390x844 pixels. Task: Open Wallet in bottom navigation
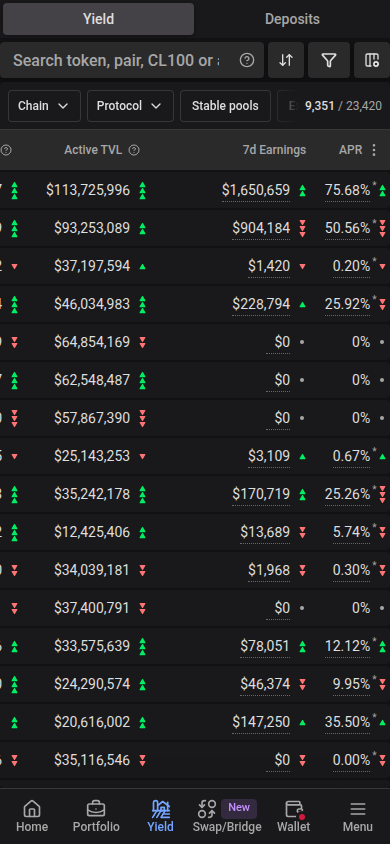tap(294, 816)
